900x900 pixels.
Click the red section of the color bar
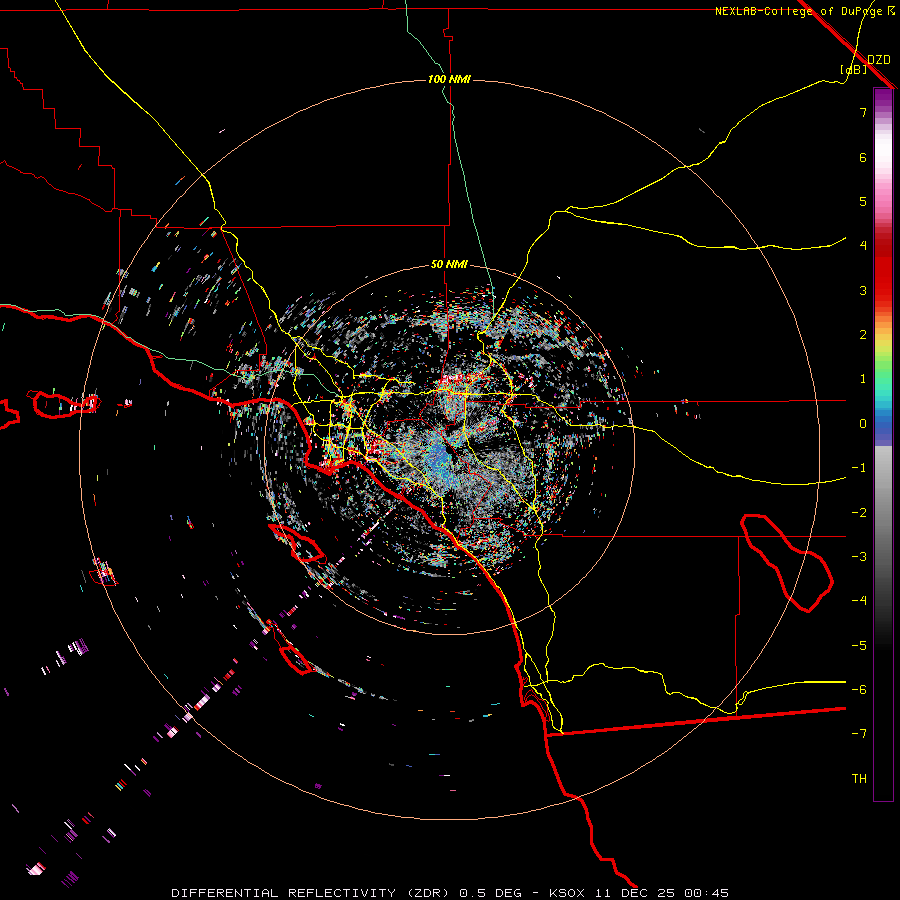pos(883,270)
